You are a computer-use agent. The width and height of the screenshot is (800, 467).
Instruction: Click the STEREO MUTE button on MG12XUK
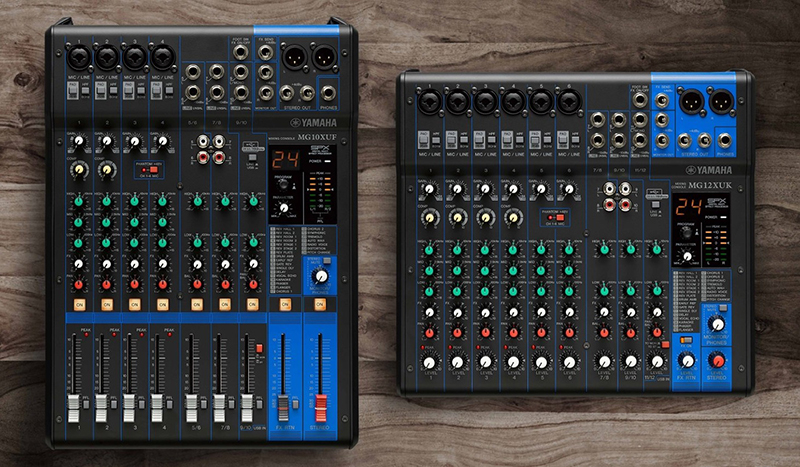[724, 309]
